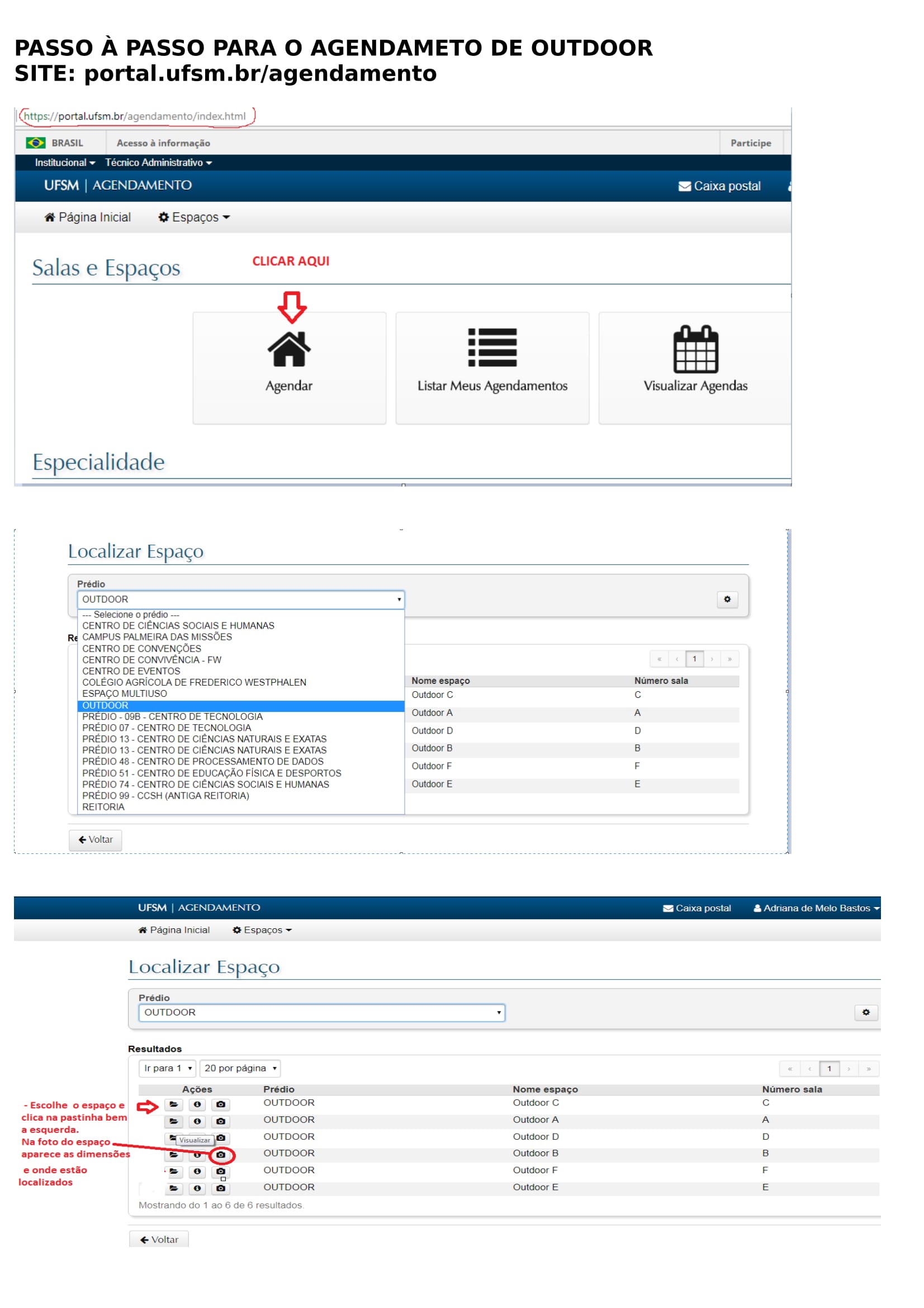Click the gear button beside lower Prédio dropdown
This screenshot has height=1308, width=924.
click(x=865, y=1012)
